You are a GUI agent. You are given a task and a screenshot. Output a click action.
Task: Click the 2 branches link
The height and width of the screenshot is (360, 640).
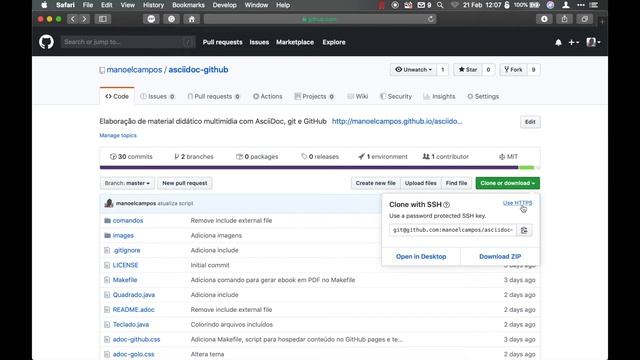(x=193, y=157)
